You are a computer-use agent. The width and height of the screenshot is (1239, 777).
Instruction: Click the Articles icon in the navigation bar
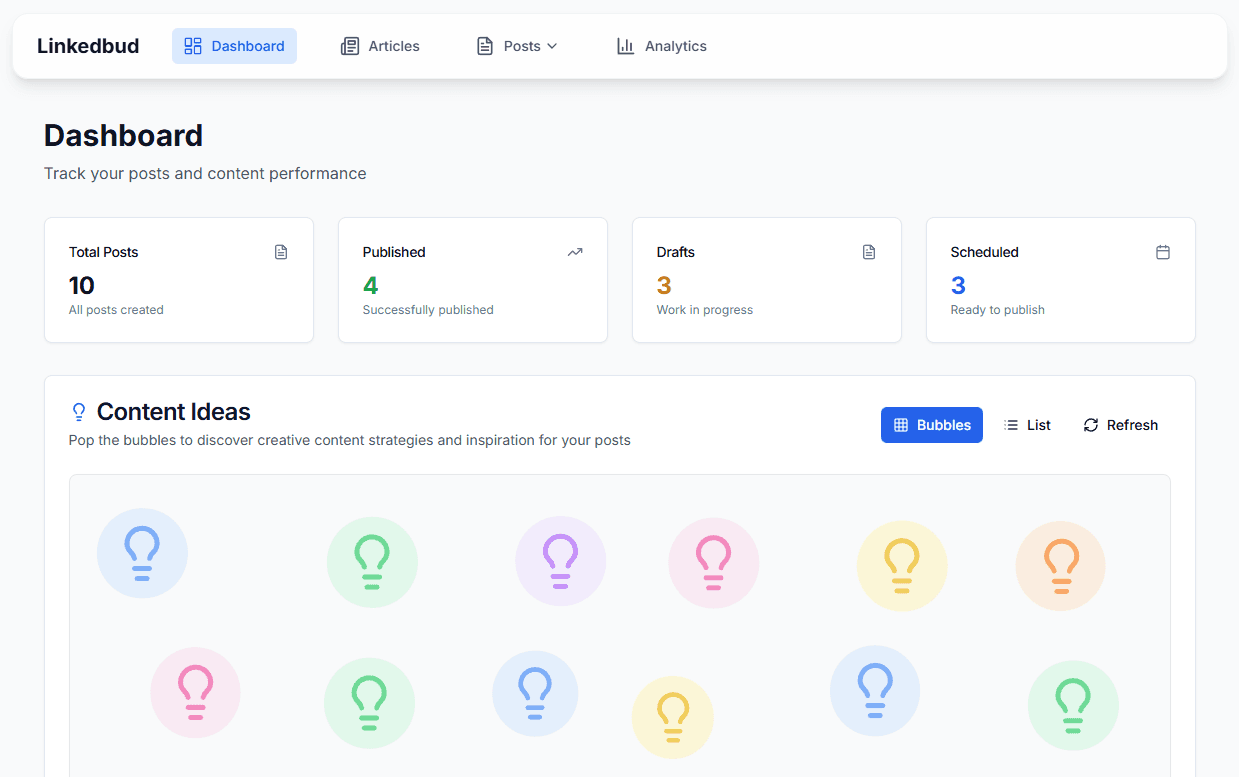click(x=350, y=45)
